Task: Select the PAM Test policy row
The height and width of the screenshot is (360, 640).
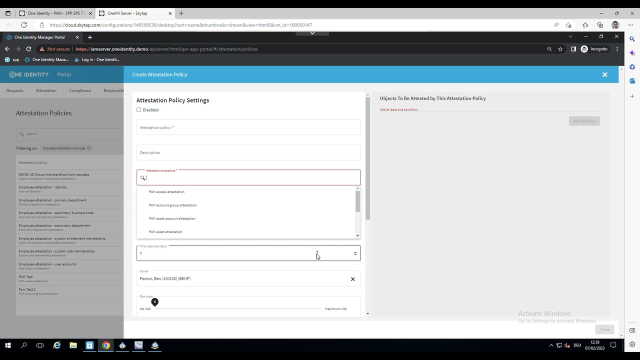Action: coord(70,278)
